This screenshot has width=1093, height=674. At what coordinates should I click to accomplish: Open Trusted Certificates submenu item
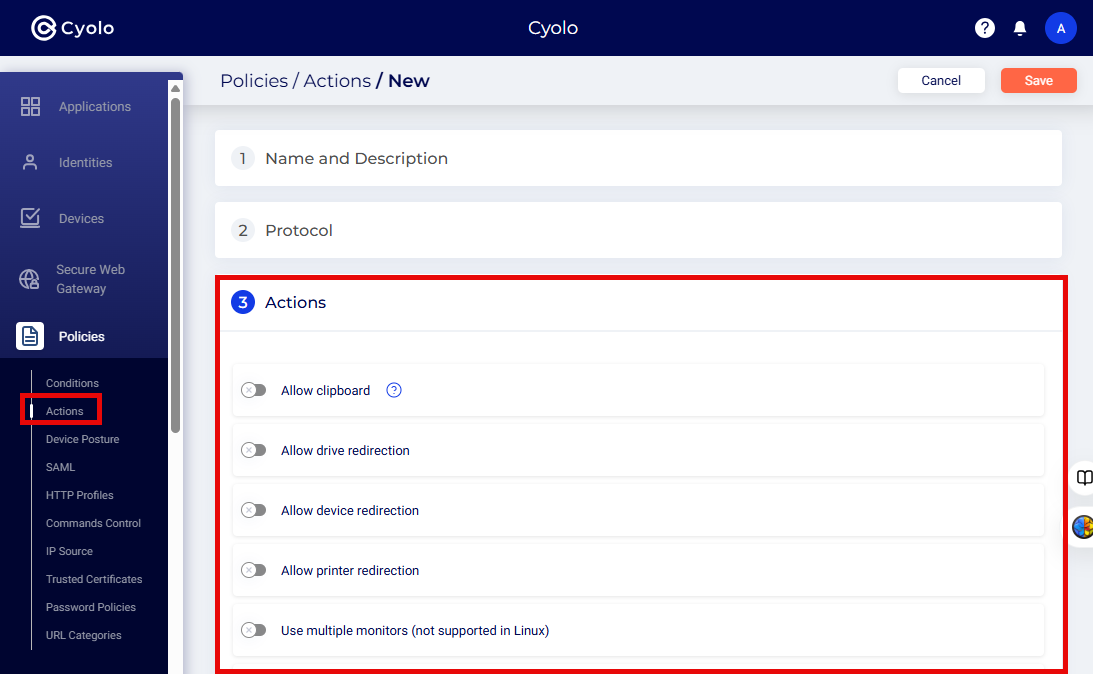pyautogui.click(x=93, y=579)
